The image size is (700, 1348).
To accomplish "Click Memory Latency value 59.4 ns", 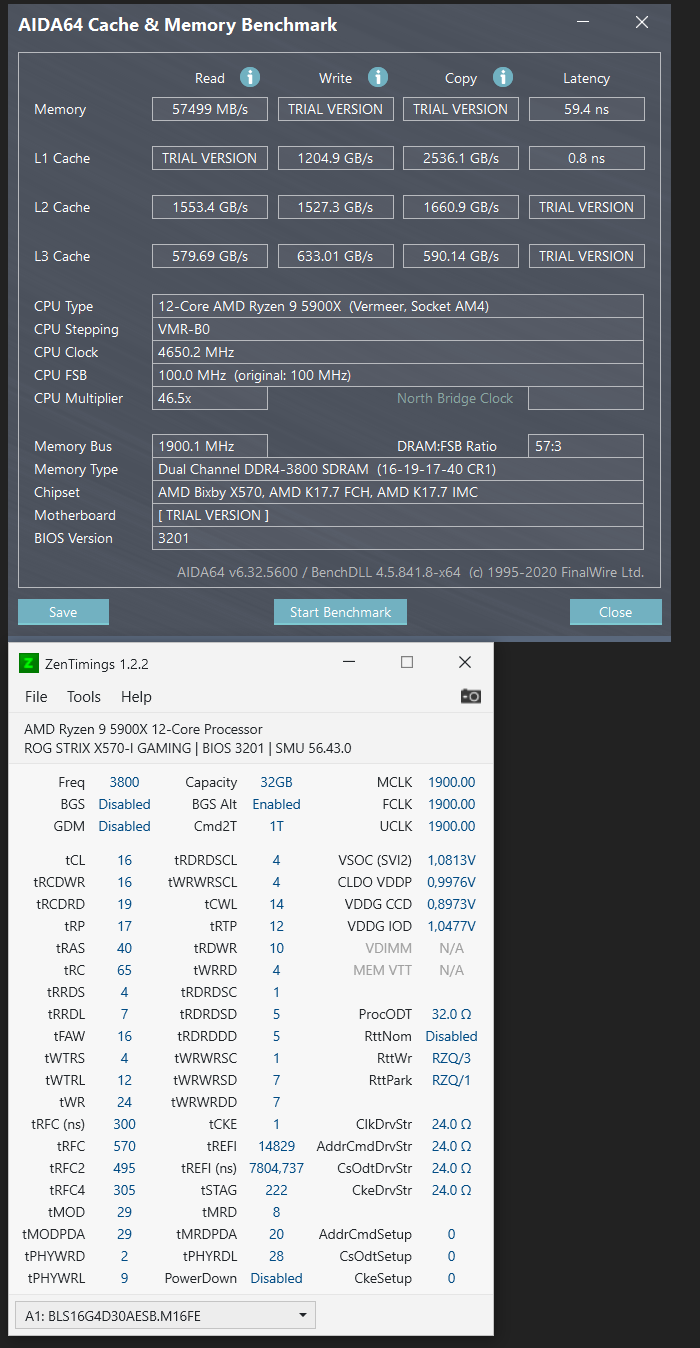I will click(x=587, y=109).
